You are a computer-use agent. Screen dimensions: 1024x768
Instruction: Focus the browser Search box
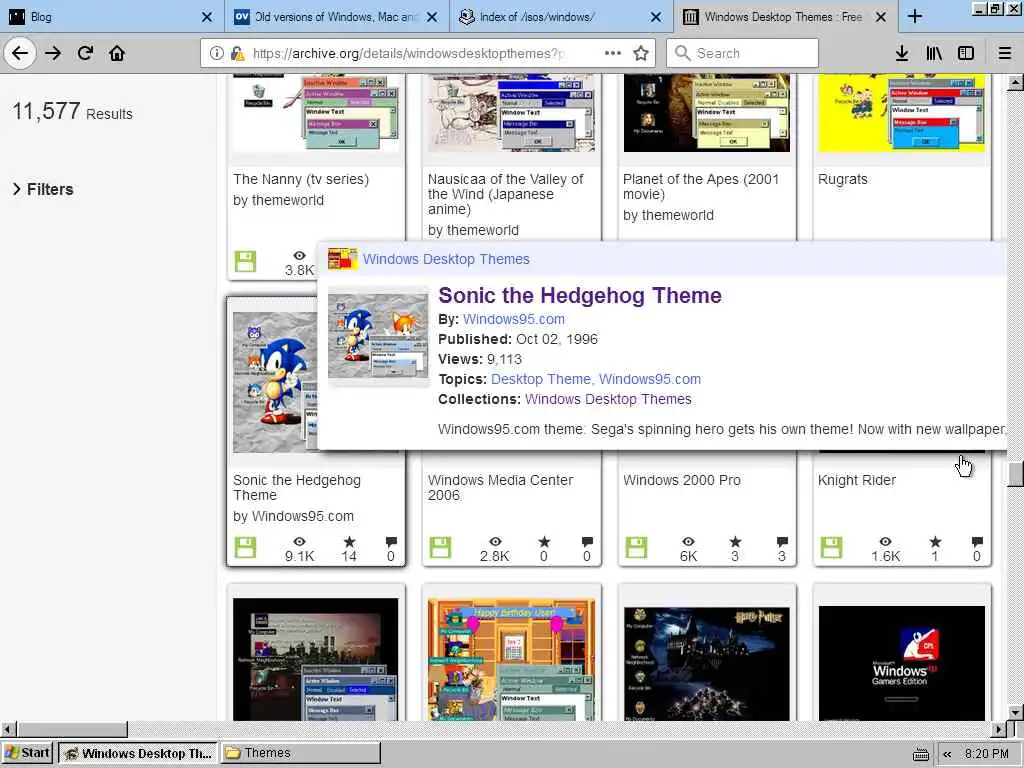[742, 54]
